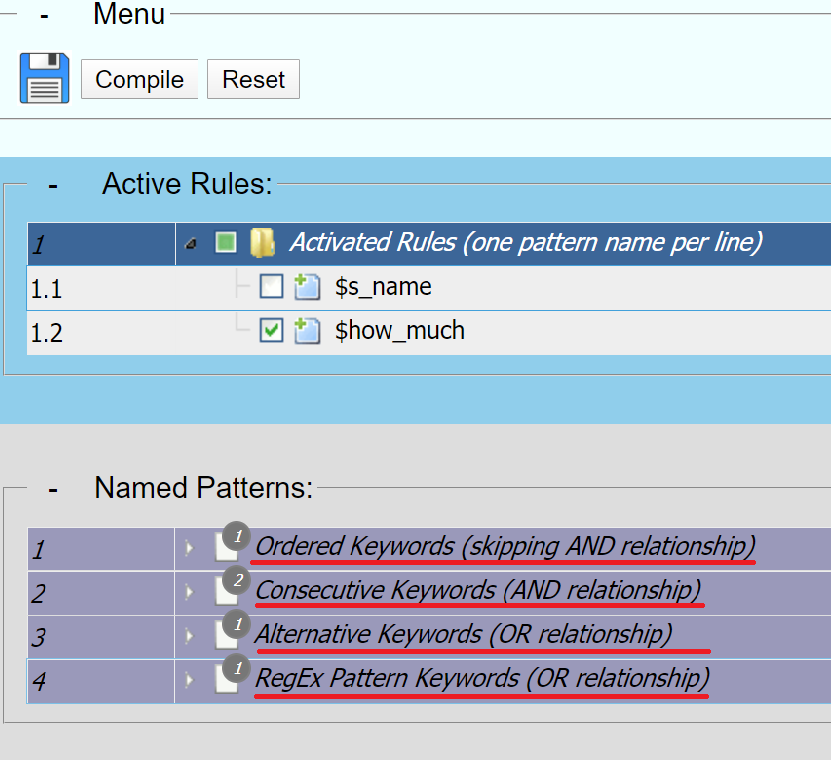Click the document icon for Consecutive Keywords
Screen dimensions: 831x760
(x=227, y=591)
